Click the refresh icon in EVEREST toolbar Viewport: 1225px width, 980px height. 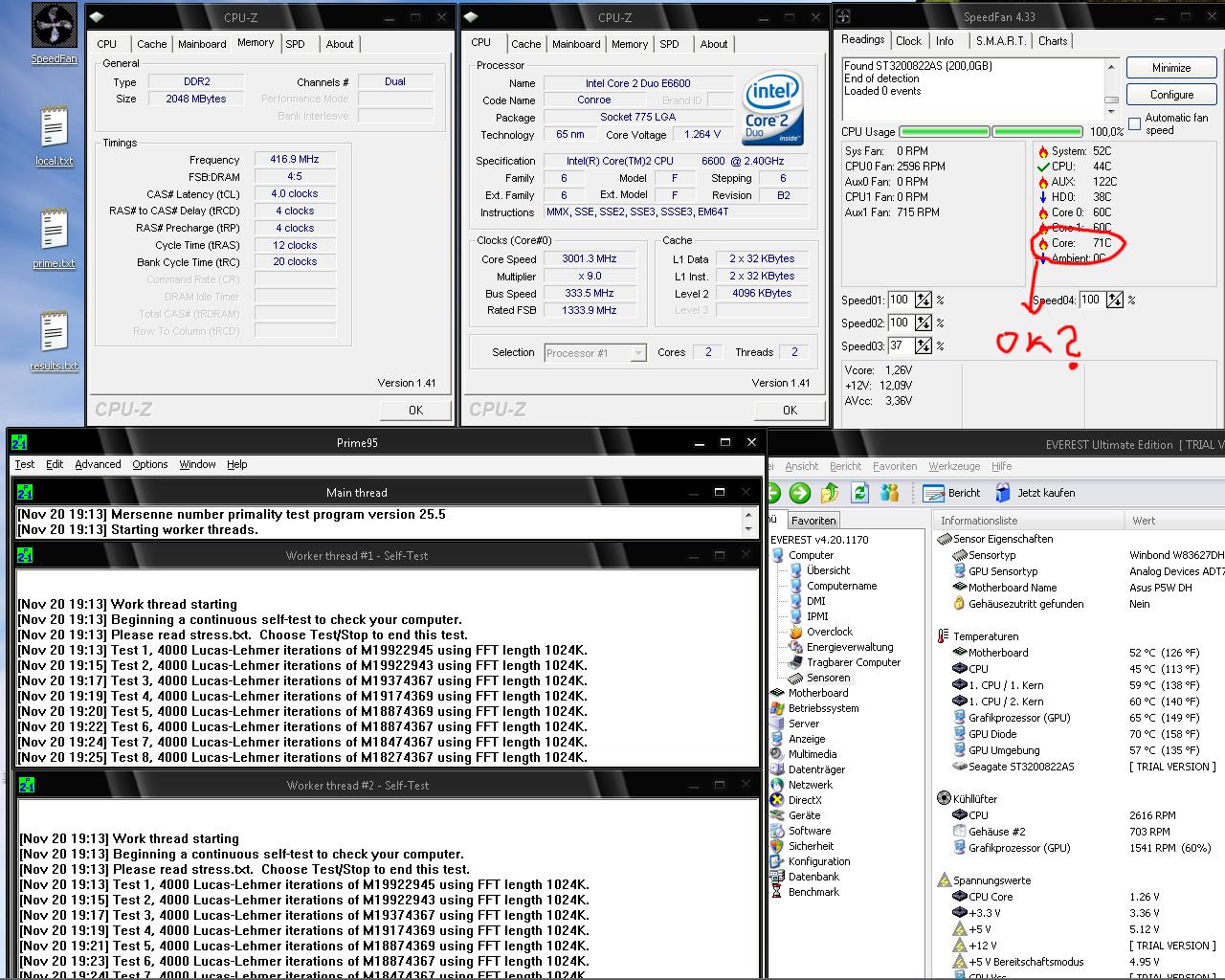pos(859,493)
